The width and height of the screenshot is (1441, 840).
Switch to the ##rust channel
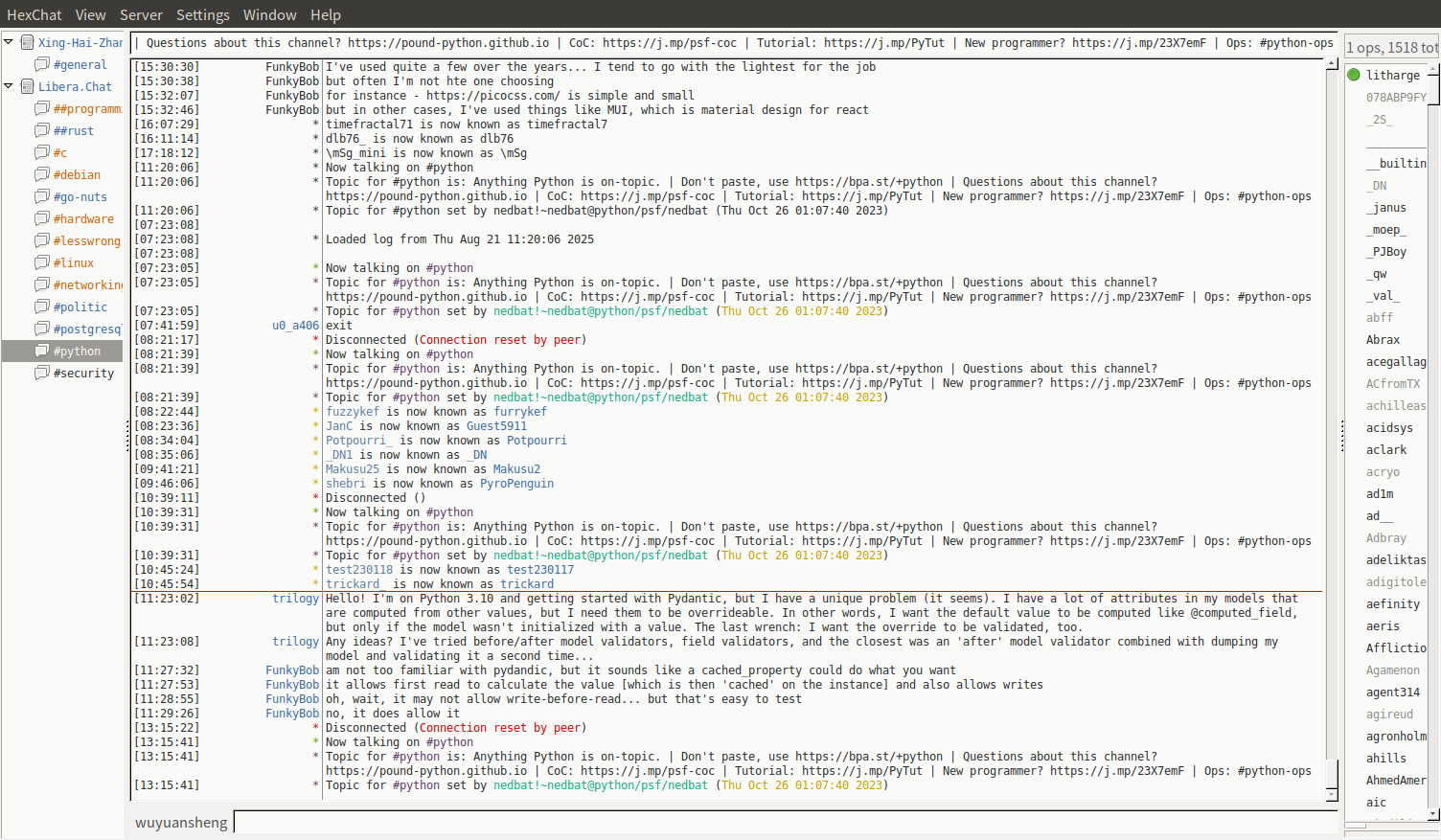coord(74,130)
